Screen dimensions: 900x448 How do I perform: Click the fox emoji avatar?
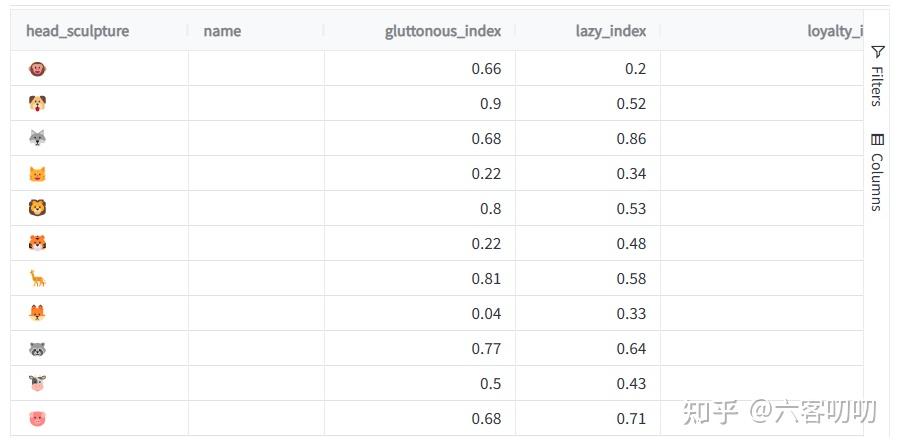[x=37, y=313]
